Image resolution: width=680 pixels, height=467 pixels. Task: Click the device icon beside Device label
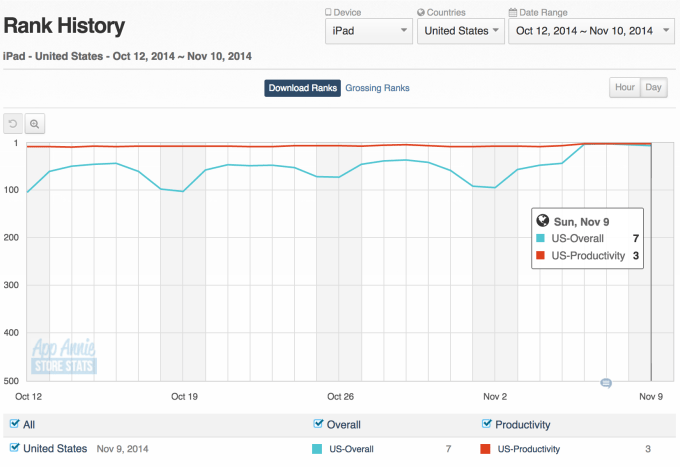328,12
